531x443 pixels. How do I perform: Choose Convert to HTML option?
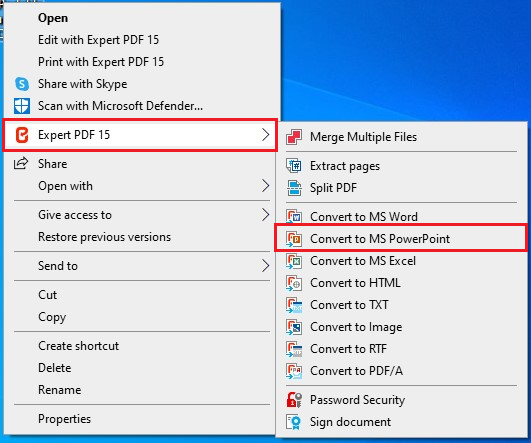pyautogui.click(x=355, y=283)
